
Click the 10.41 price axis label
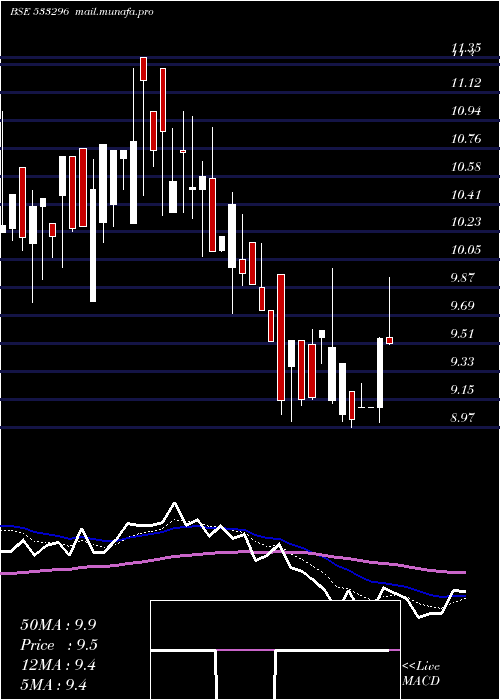coord(466,195)
